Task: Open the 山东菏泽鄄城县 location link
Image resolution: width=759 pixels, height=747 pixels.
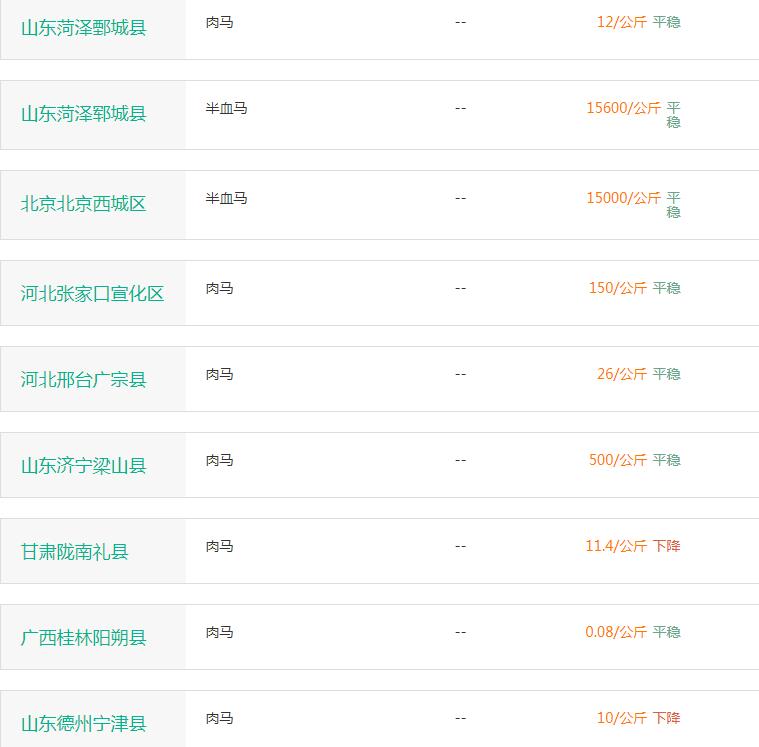Action: point(84,28)
